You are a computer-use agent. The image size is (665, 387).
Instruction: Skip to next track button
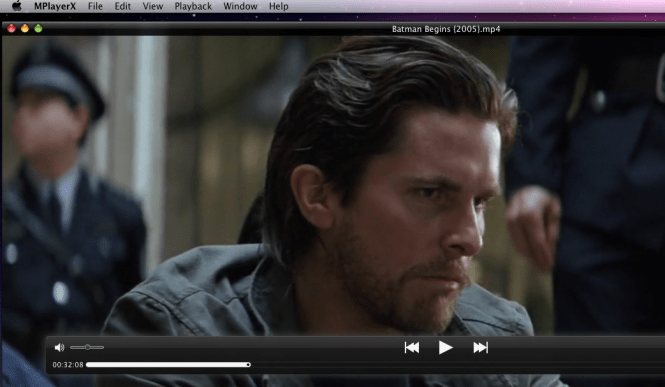click(x=481, y=348)
